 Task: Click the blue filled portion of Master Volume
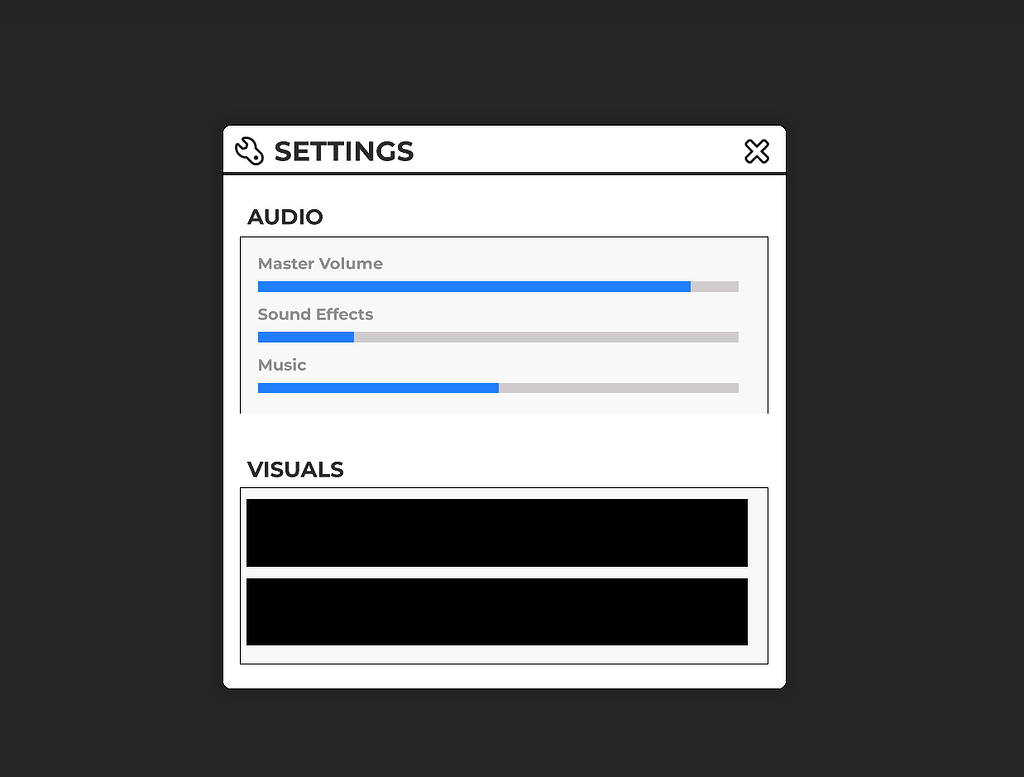pyautogui.click(x=470, y=286)
